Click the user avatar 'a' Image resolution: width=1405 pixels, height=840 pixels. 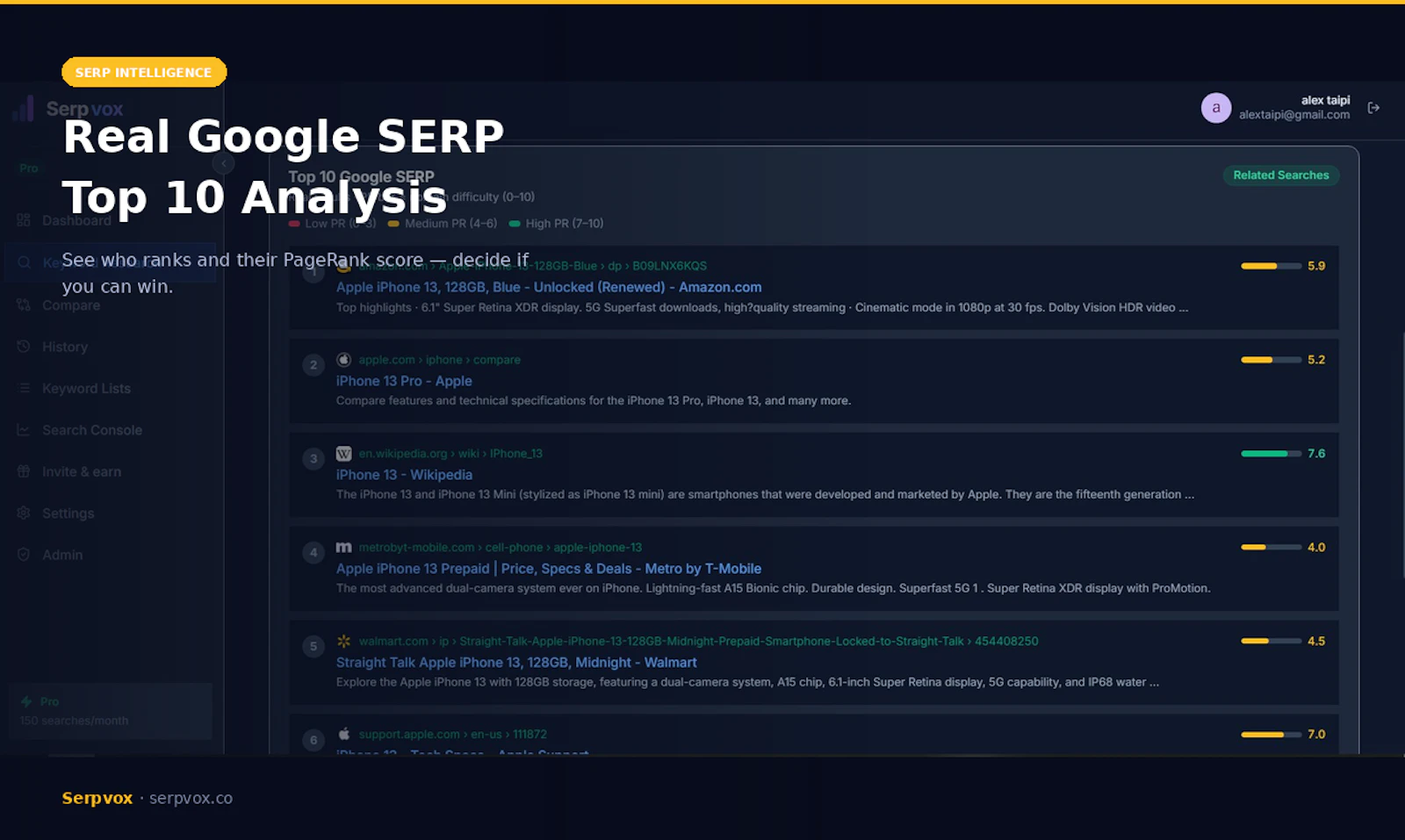pyautogui.click(x=1216, y=108)
